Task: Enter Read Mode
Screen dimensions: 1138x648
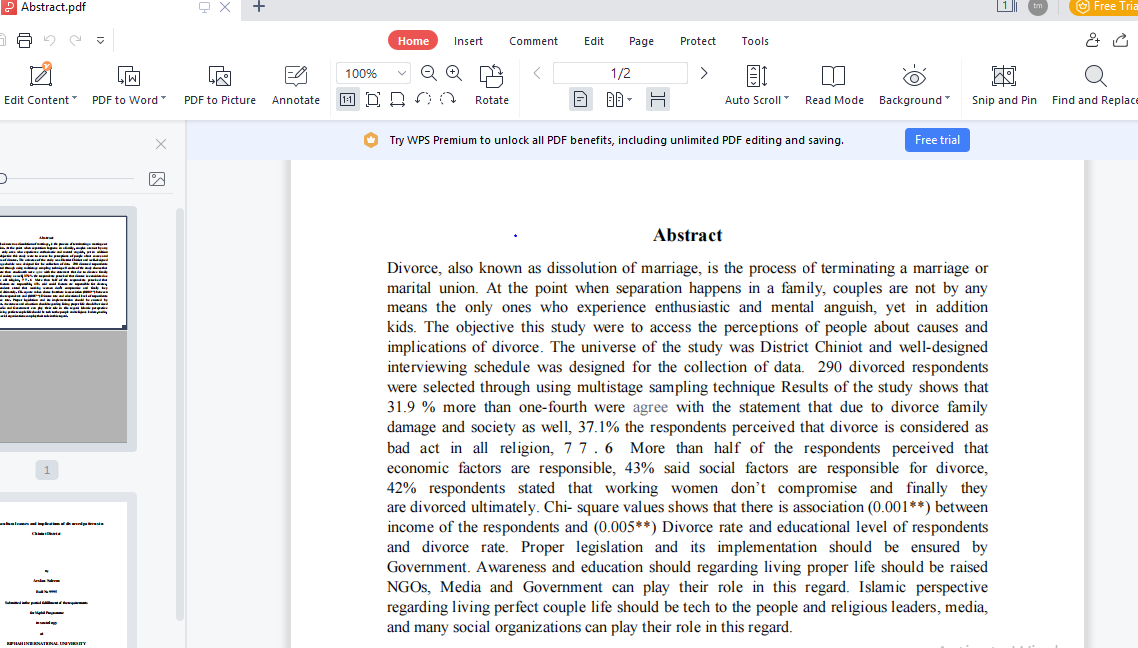Action: [833, 85]
